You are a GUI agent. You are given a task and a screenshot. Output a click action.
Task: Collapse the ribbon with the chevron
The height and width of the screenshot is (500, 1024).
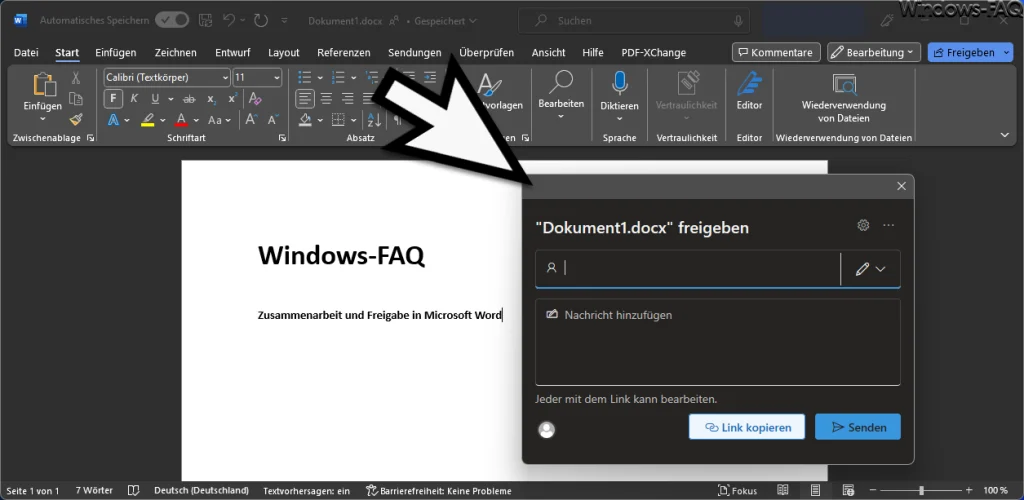coord(1004,134)
